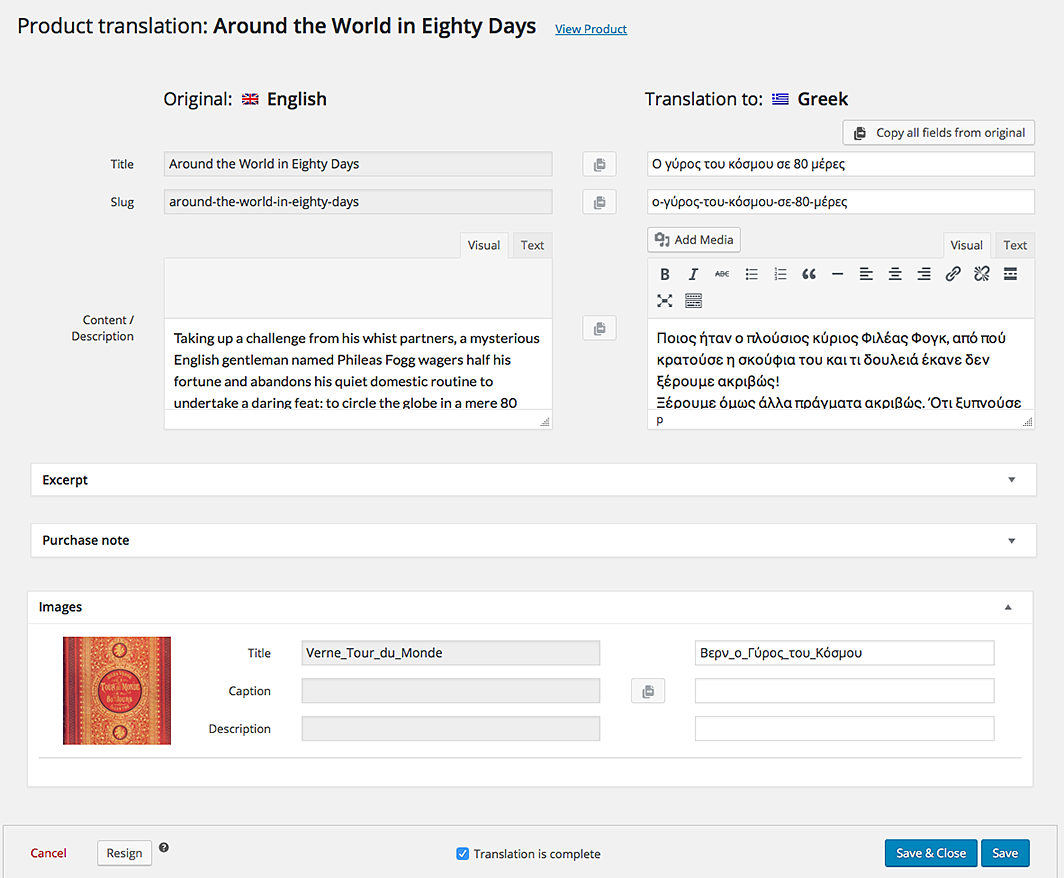Start a bulleted list in the editor
Viewport: 1064px width, 878px height.
pos(751,274)
